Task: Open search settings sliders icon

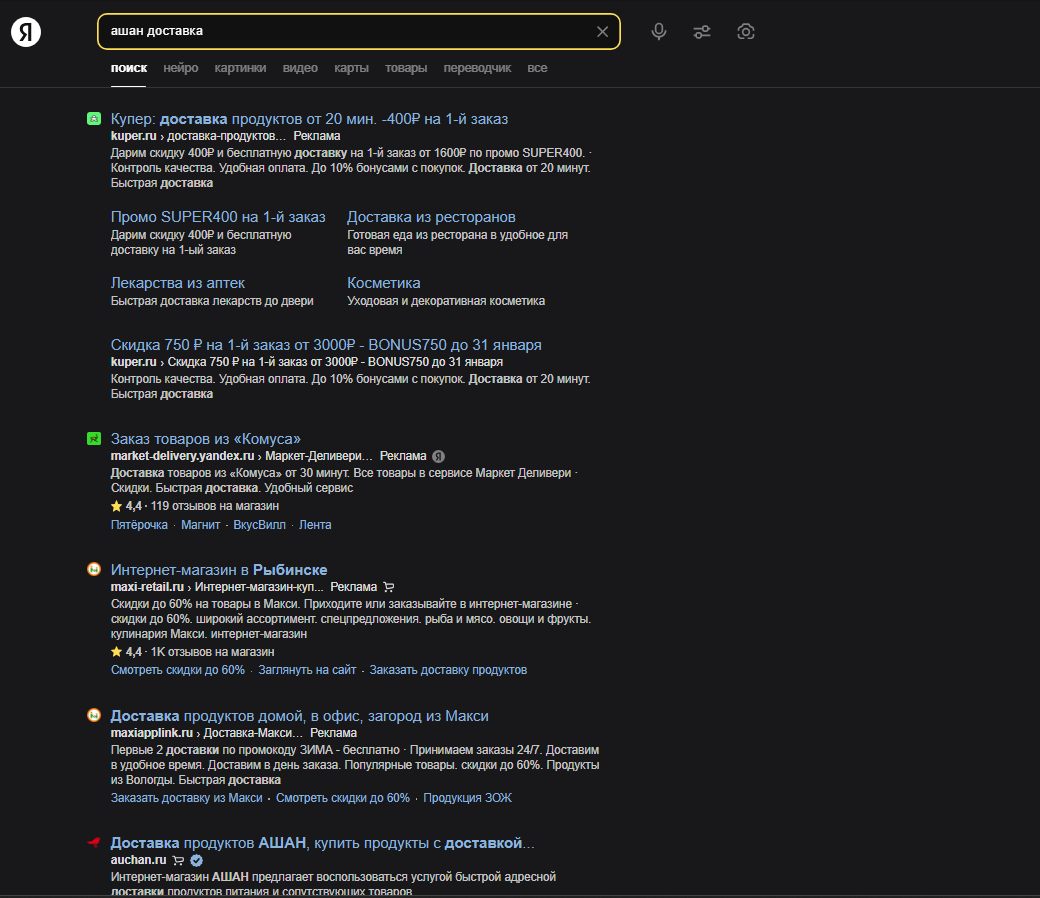Action: [x=702, y=32]
